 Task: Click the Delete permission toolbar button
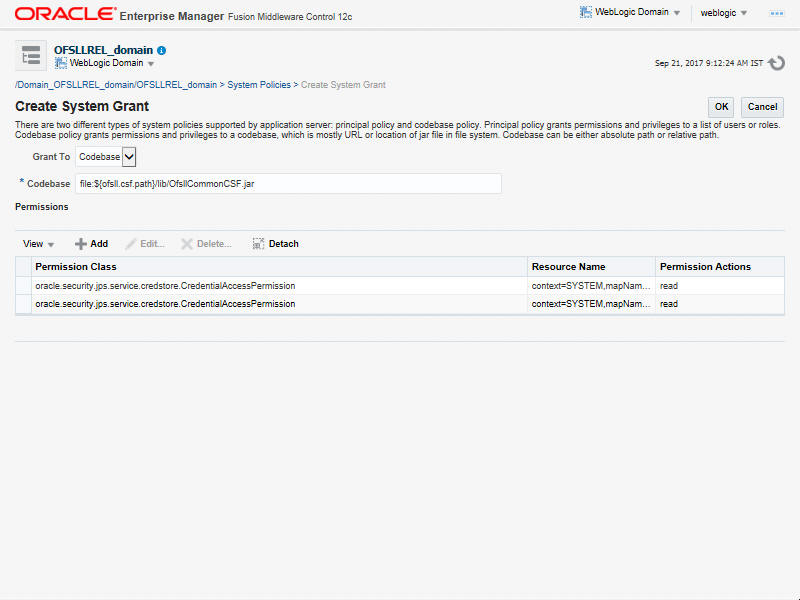click(206, 244)
